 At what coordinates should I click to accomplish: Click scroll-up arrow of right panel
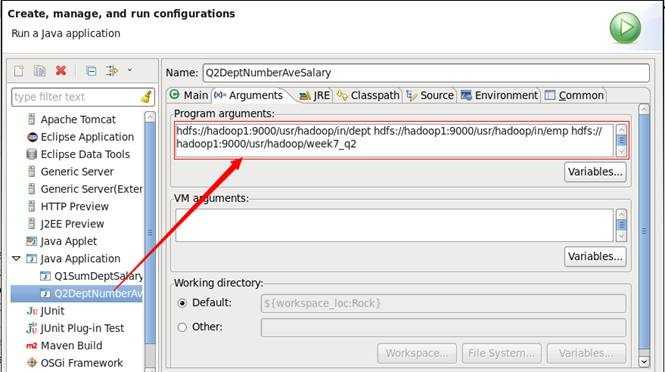(644, 109)
